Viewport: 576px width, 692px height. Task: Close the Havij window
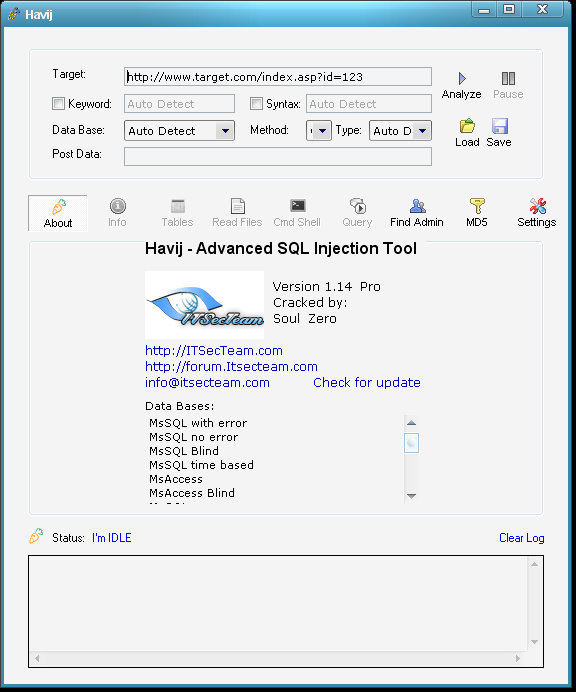tap(542, 9)
